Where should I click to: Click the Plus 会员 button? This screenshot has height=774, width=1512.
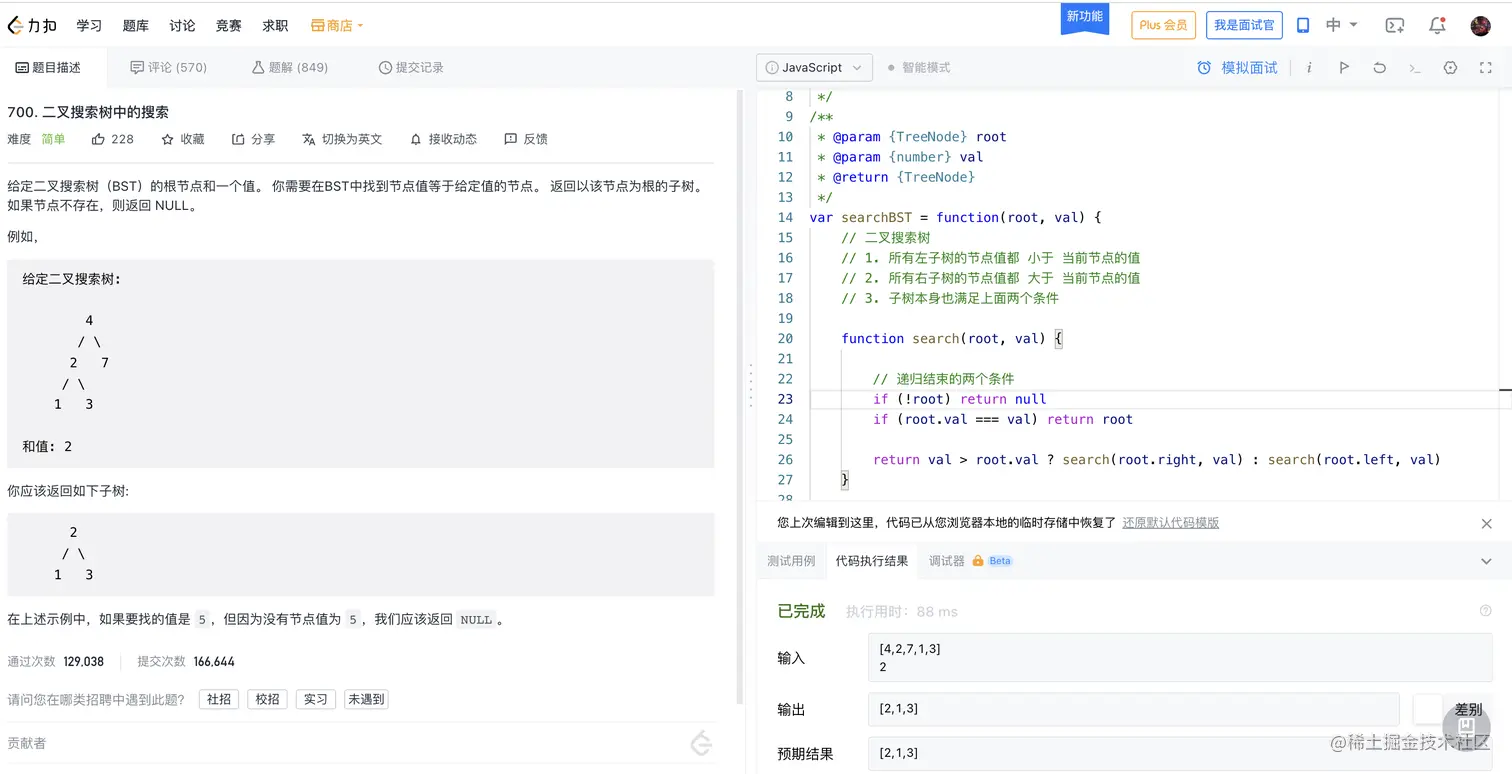coord(1164,25)
